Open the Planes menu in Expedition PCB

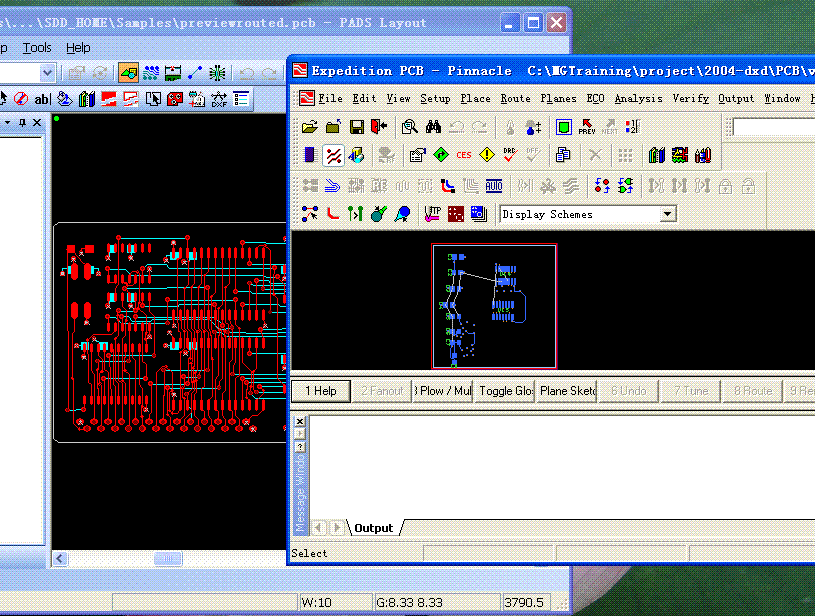[x=558, y=98]
